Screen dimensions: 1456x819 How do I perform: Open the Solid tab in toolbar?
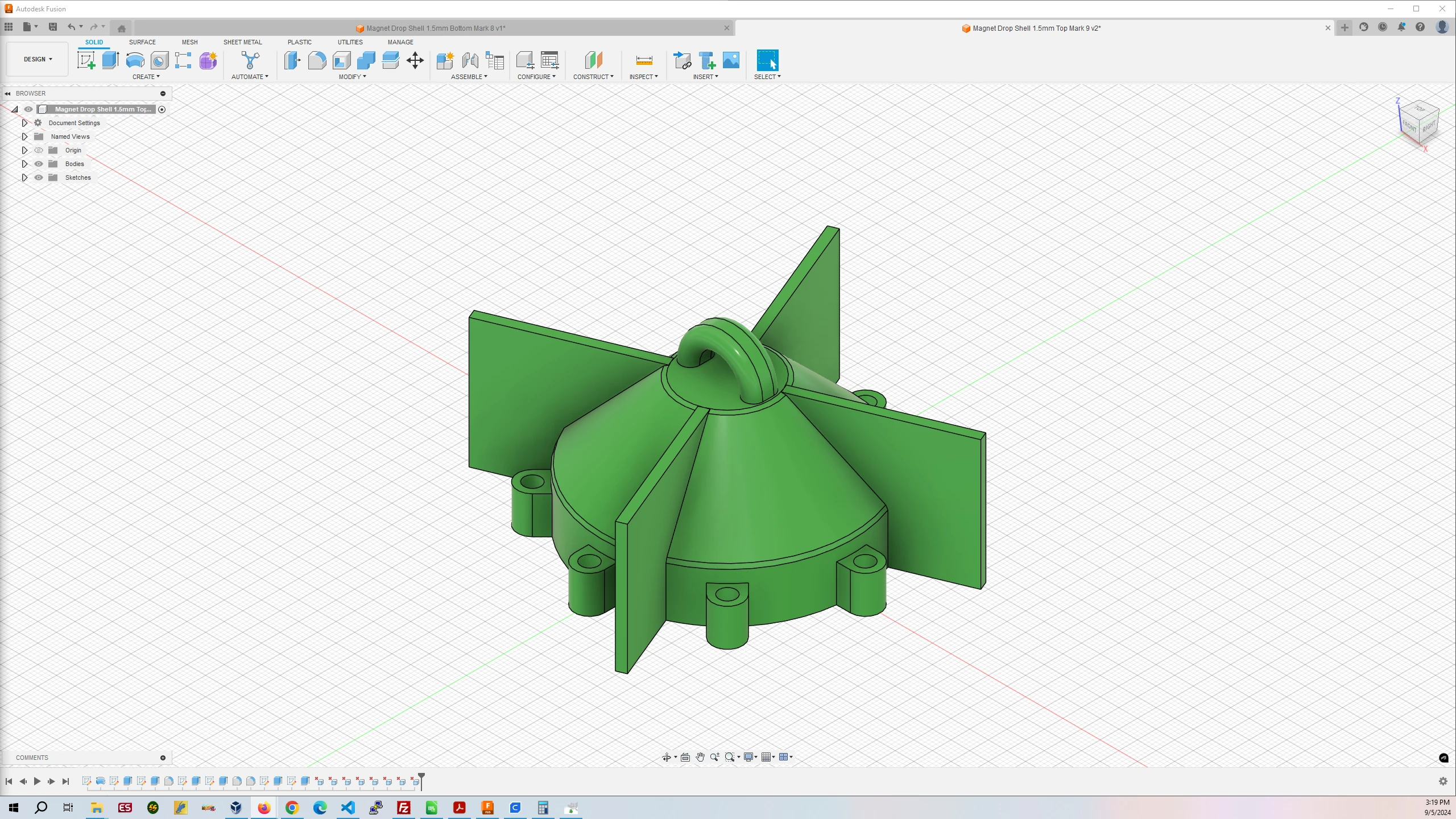[94, 42]
